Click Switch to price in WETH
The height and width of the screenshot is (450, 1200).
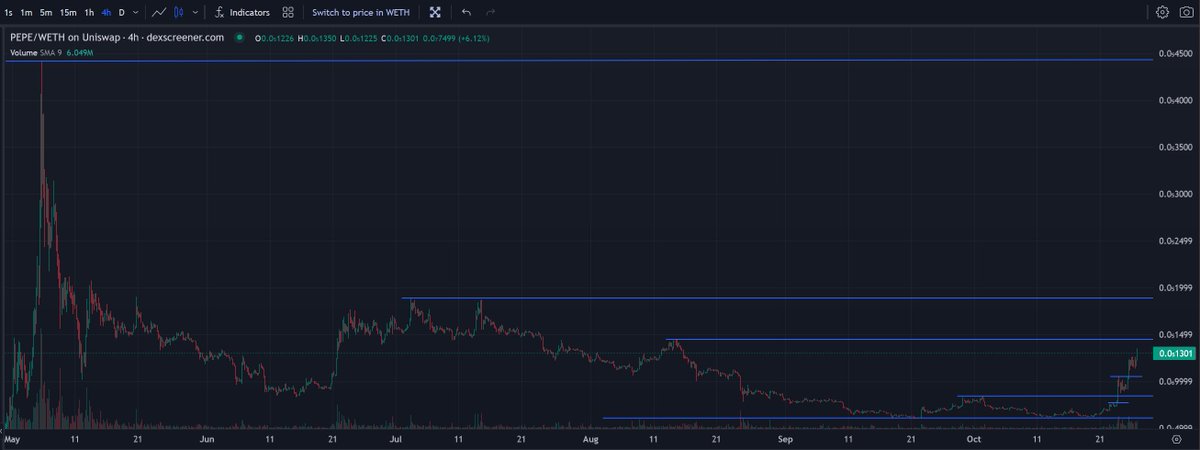360,12
